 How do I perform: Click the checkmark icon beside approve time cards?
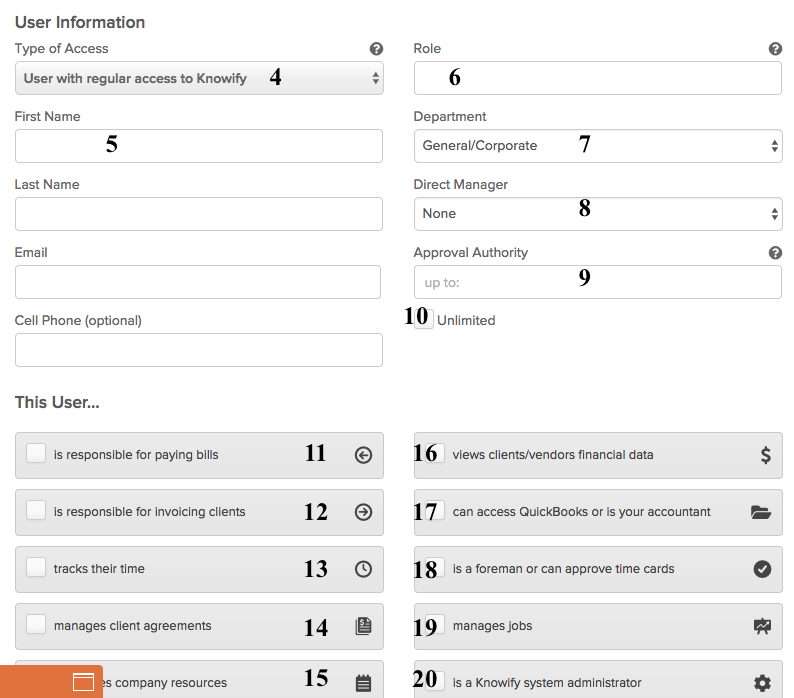pyautogui.click(x=762, y=569)
